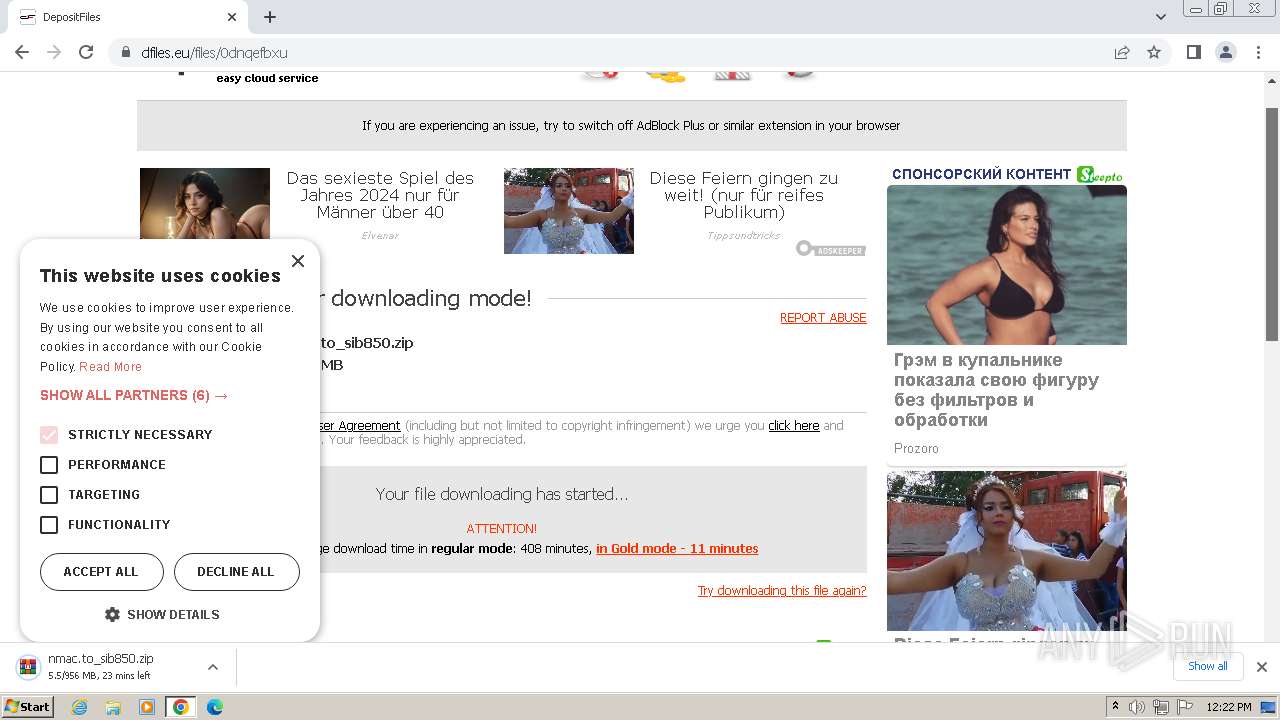Open network status tray icon
Viewport: 1280px width, 720px height.
coord(1160,707)
